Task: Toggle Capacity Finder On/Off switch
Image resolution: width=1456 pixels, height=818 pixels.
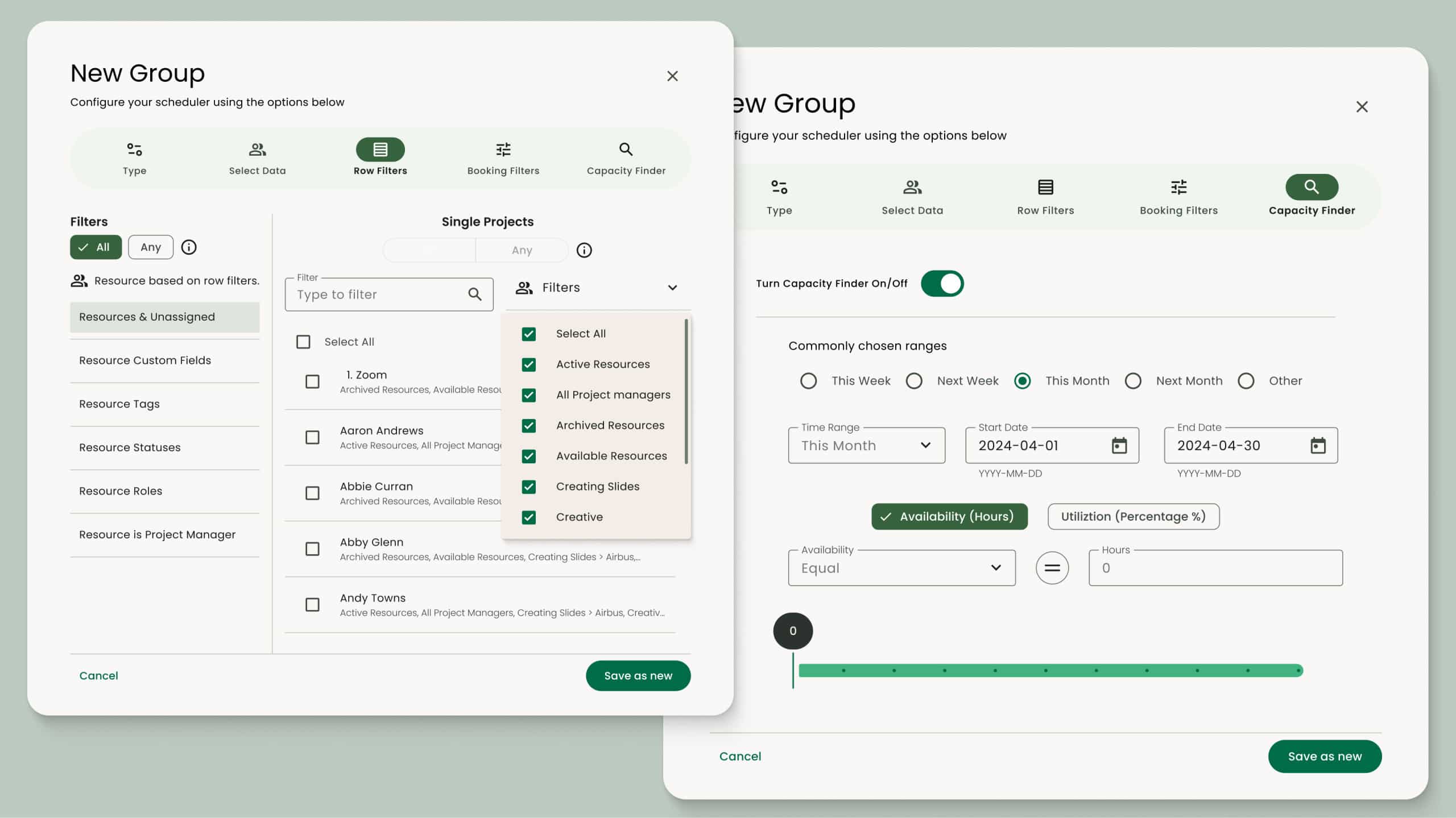Action: coord(940,283)
